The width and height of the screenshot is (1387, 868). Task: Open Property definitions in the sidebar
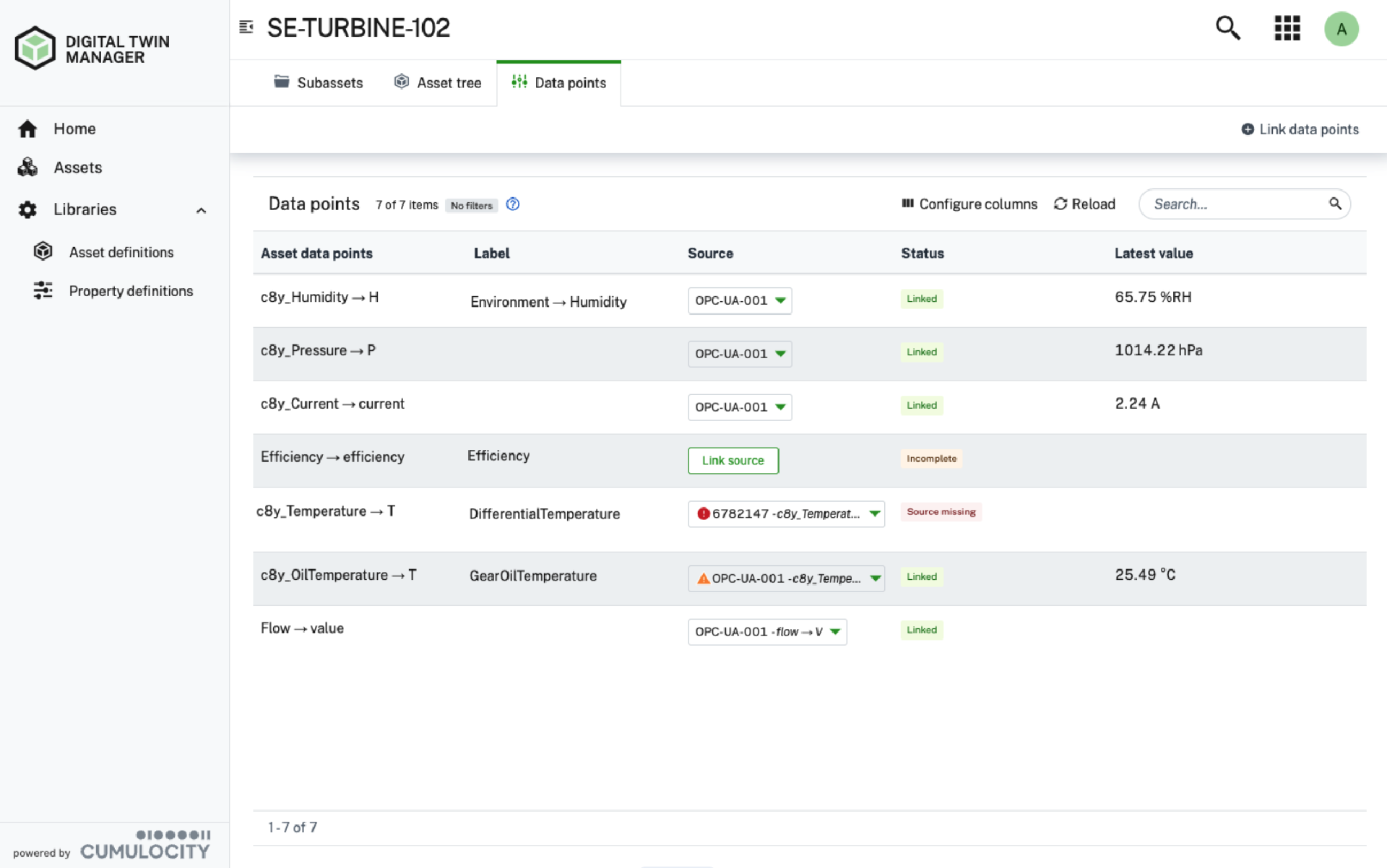point(131,291)
